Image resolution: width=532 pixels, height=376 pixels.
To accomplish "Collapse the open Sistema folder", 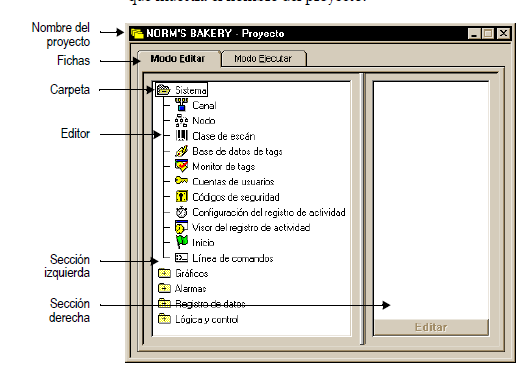I will 164,90.
